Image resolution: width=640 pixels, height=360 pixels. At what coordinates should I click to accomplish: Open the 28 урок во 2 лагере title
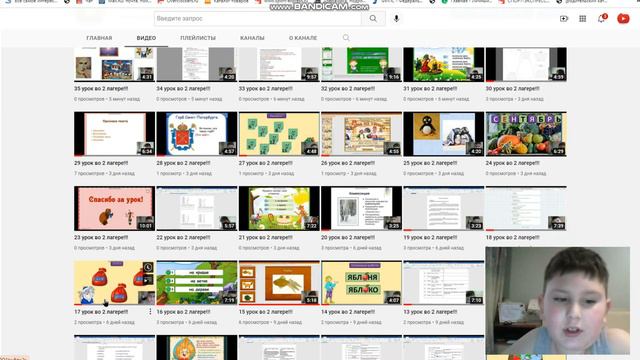coord(183,163)
